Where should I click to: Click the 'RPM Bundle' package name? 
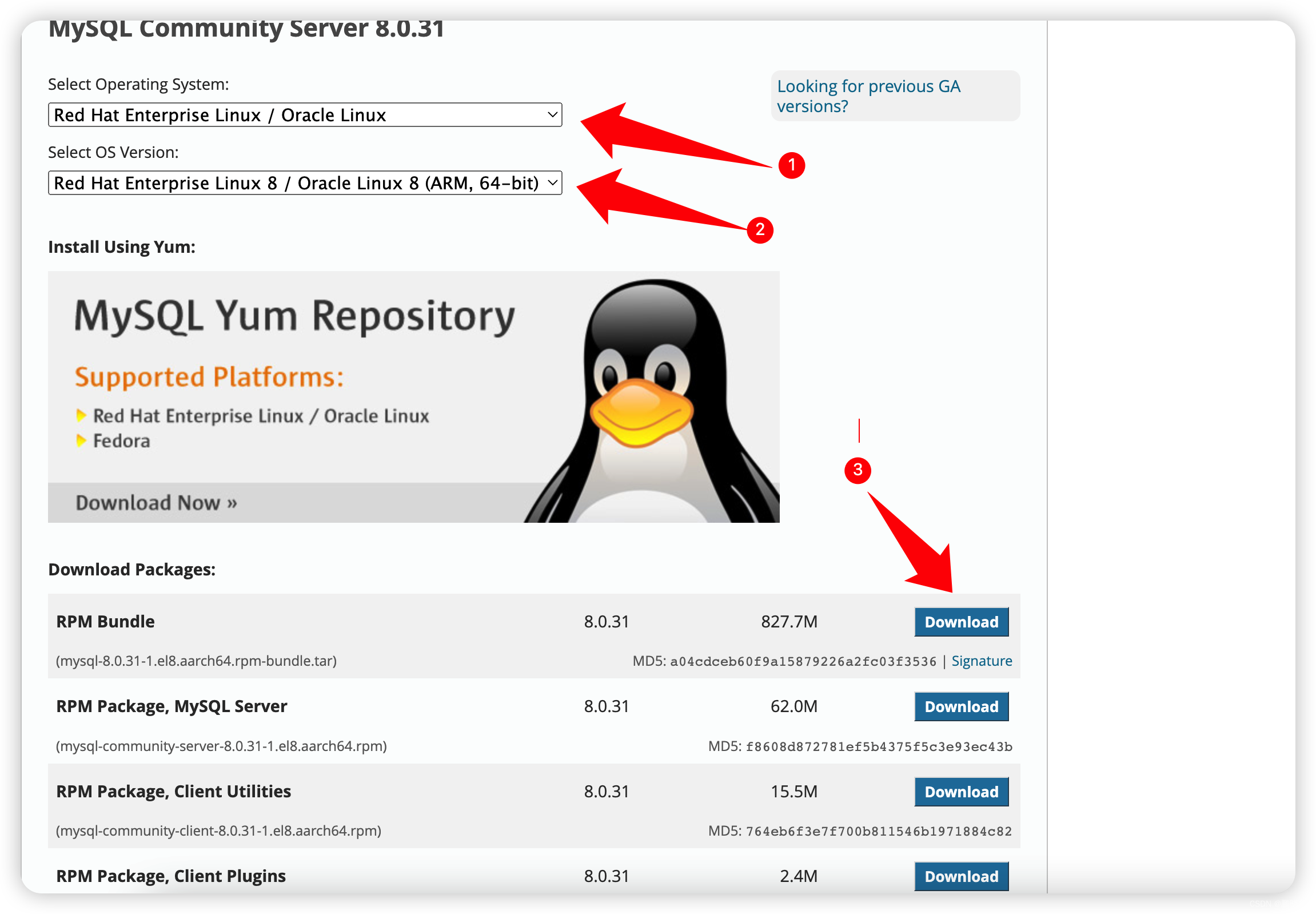105,621
